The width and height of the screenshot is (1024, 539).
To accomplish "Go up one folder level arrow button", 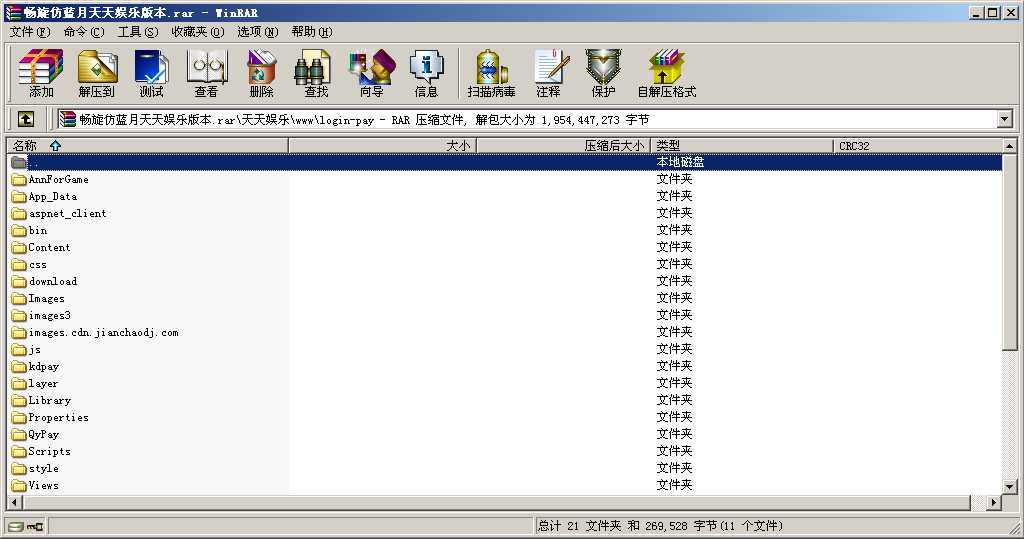I will tap(25, 119).
